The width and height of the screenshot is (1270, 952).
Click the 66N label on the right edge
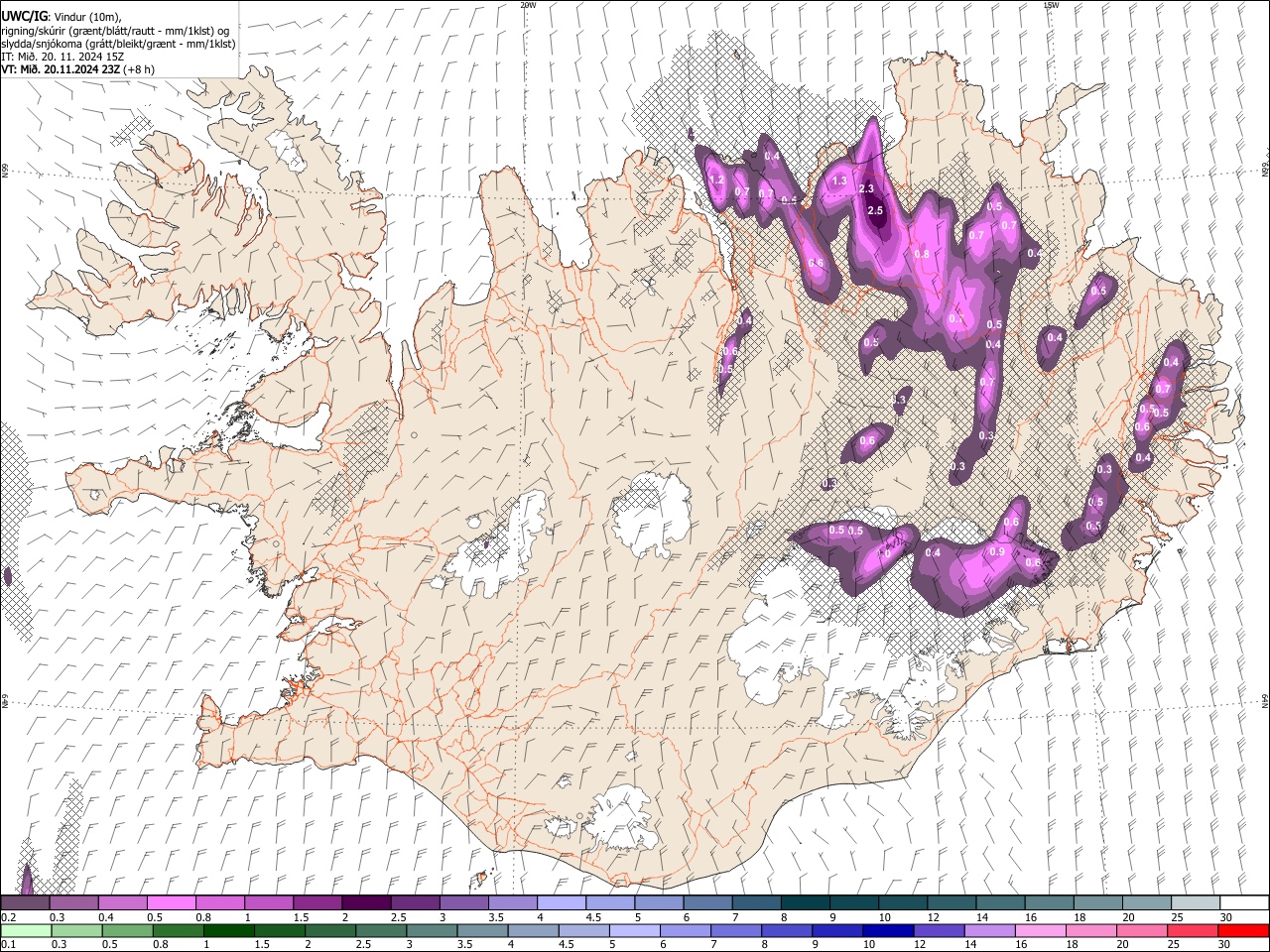(1265, 170)
